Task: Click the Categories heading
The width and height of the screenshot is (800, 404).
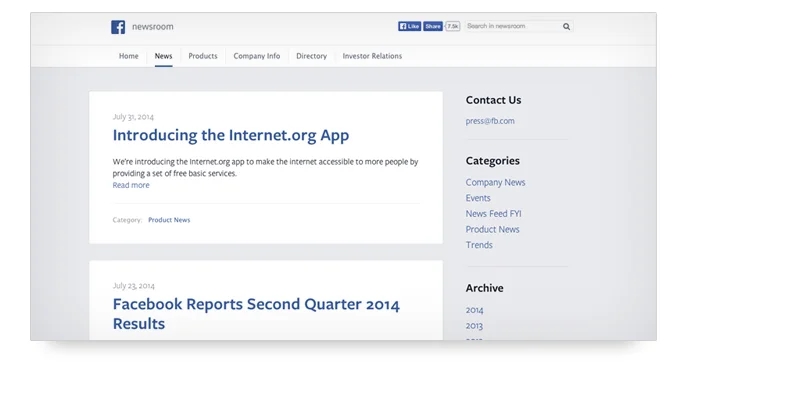Action: coord(492,161)
